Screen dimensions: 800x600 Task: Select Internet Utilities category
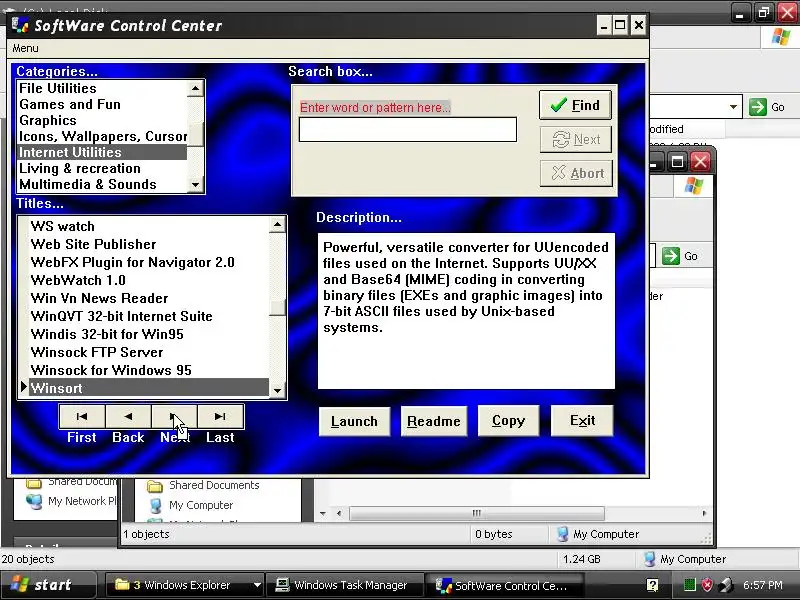point(102,152)
